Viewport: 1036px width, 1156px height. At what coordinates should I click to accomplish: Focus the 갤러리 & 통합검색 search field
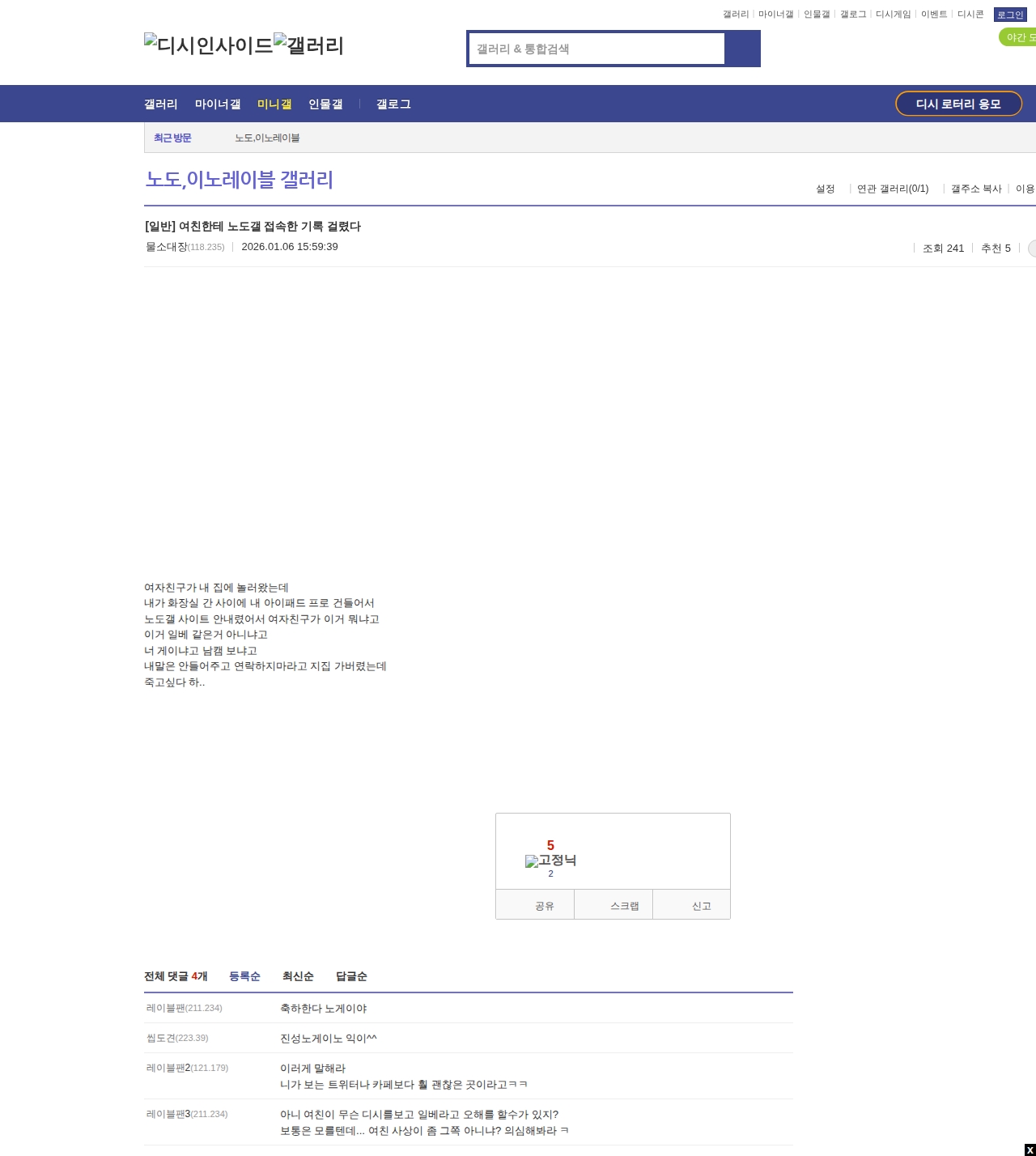click(597, 49)
